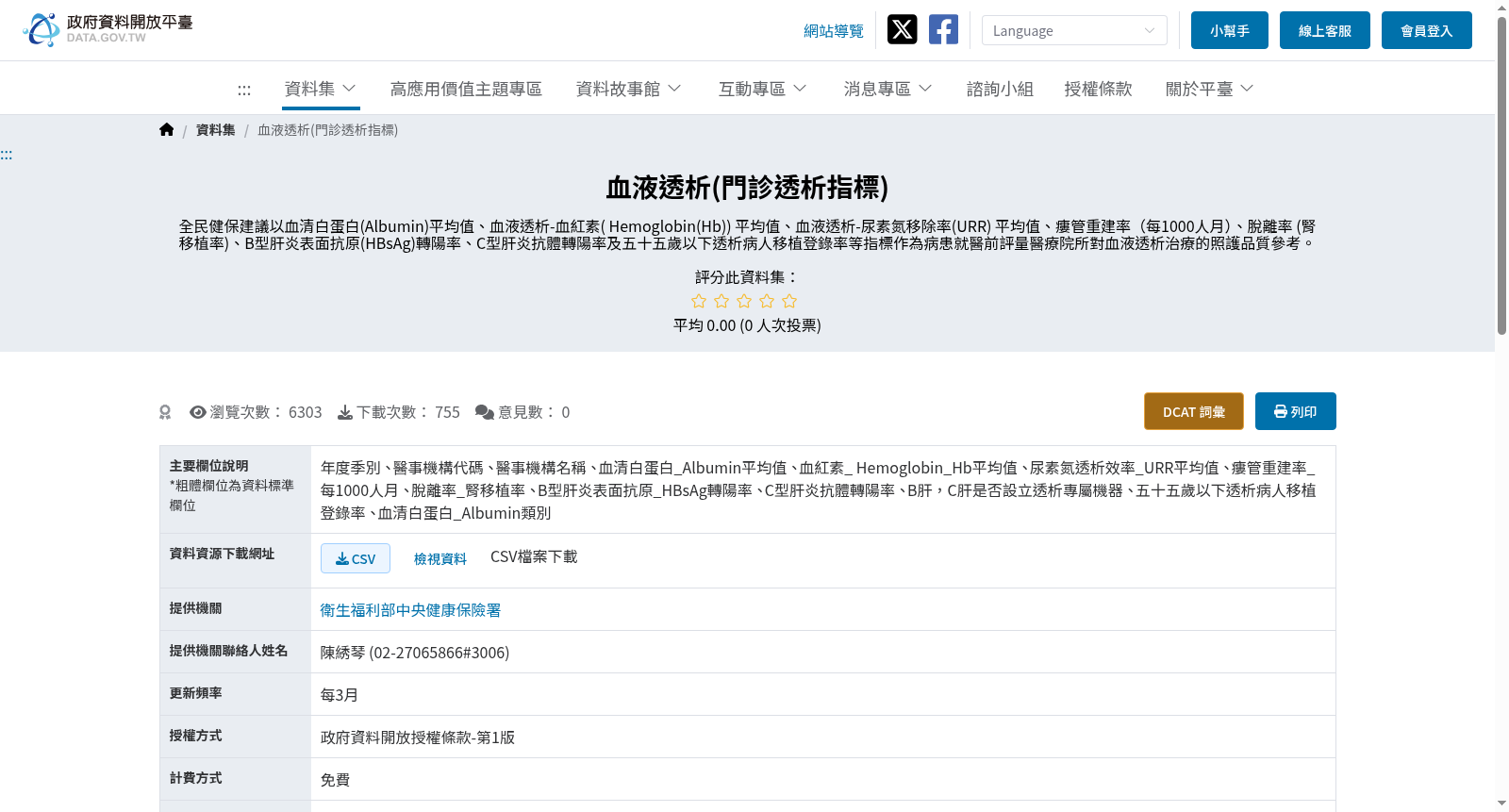Go to home via breadcrumb house icon
The image size is (1509, 812).
pyautogui.click(x=167, y=130)
